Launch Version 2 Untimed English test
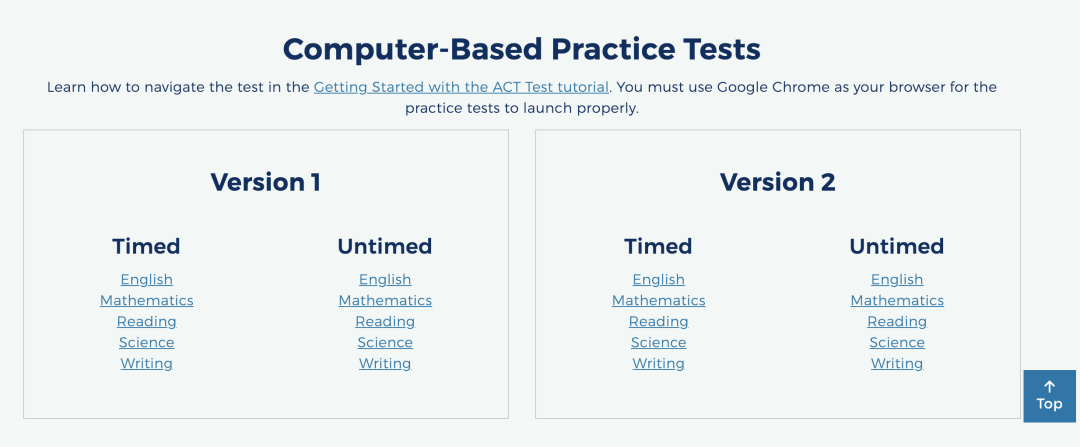This screenshot has height=447, width=1080. point(897,280)
